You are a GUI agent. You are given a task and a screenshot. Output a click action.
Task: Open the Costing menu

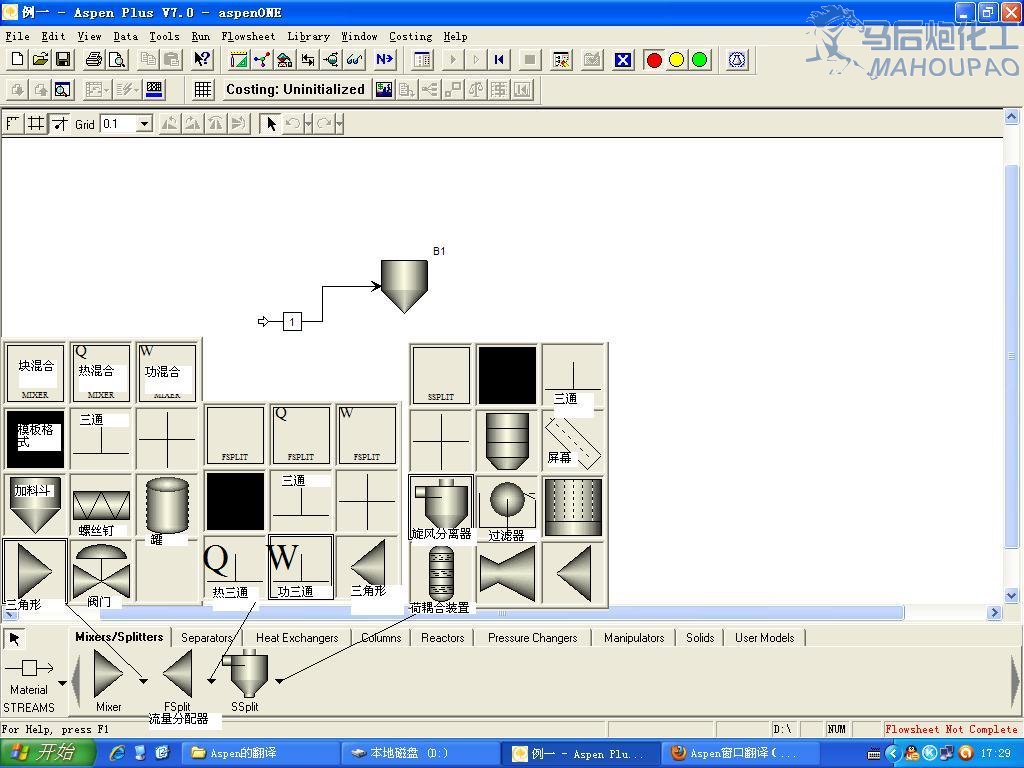pos(411,37)
